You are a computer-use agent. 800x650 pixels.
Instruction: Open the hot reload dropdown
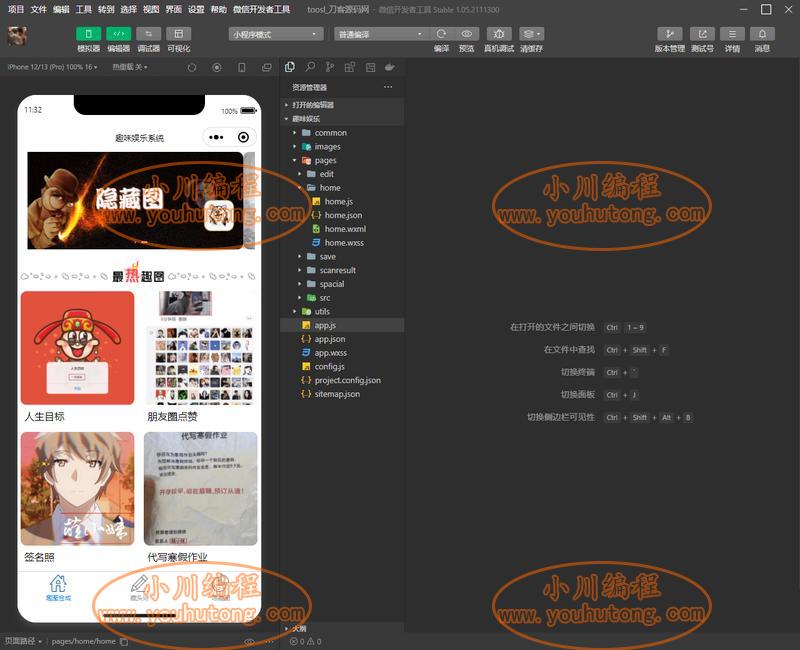tap(130, 67)
